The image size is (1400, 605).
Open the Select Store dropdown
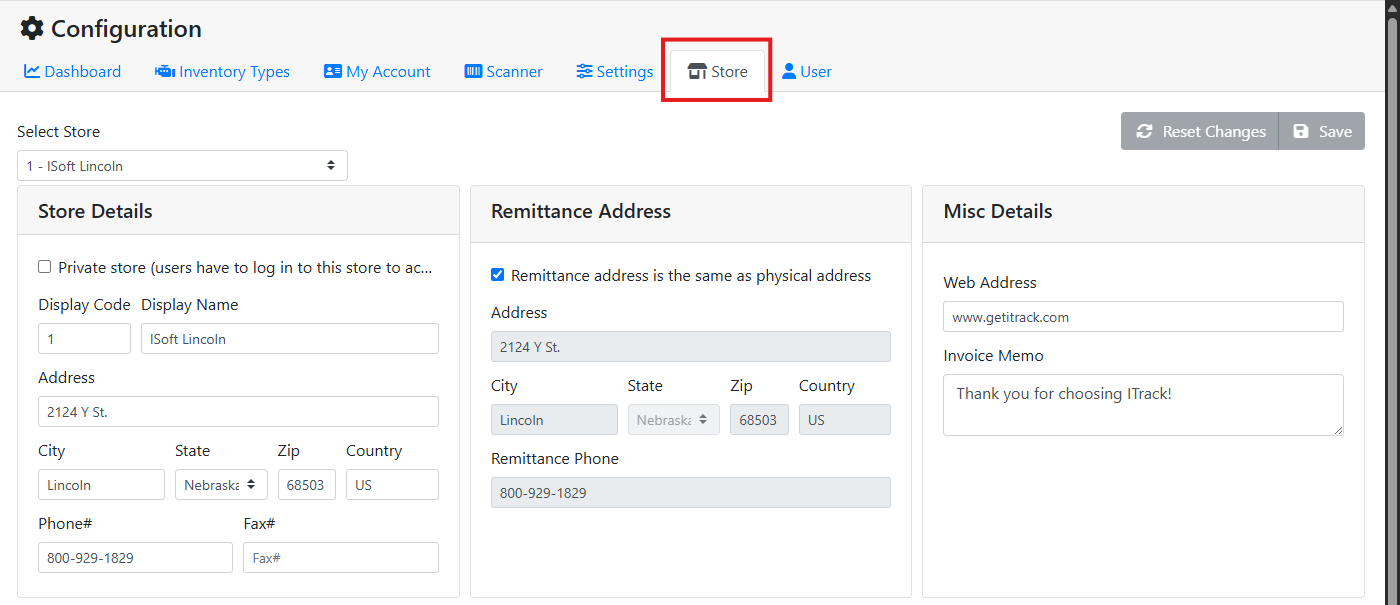pos(181,165)
